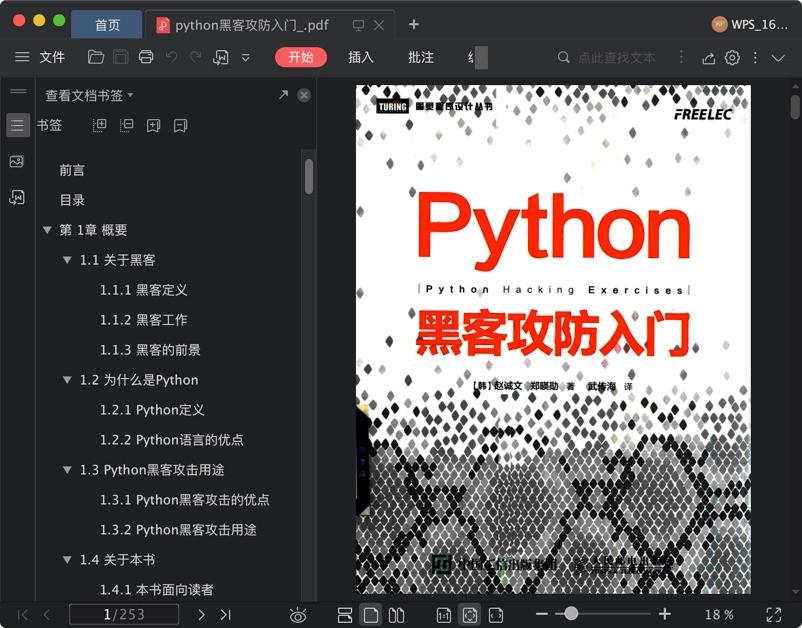Open the WPS_16… account profile
This screenshot has width=802, height=628.
point(750,24)
